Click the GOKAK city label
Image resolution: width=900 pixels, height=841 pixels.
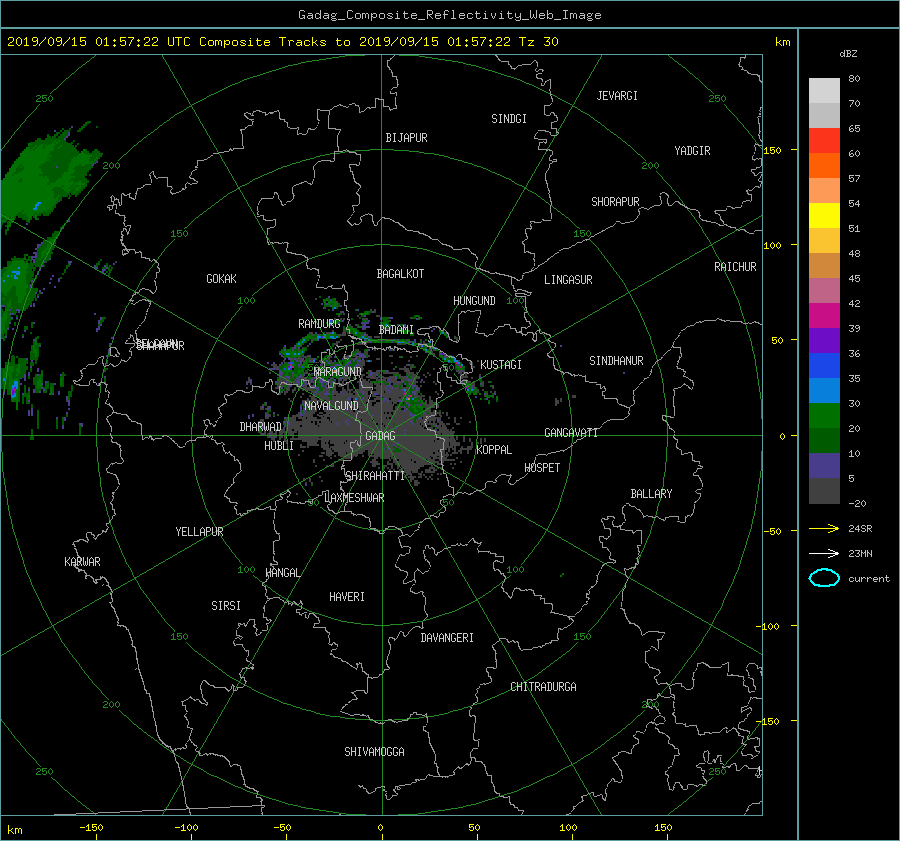pyautogui.click(x=221, y=279)
